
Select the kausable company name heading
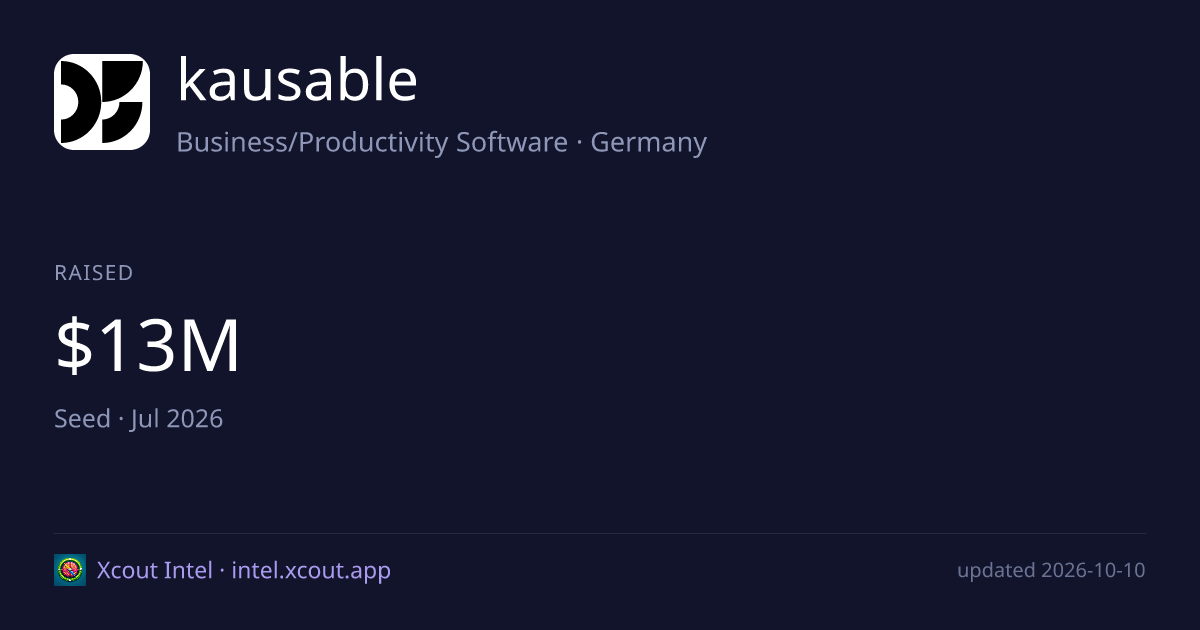click(297, 80)
